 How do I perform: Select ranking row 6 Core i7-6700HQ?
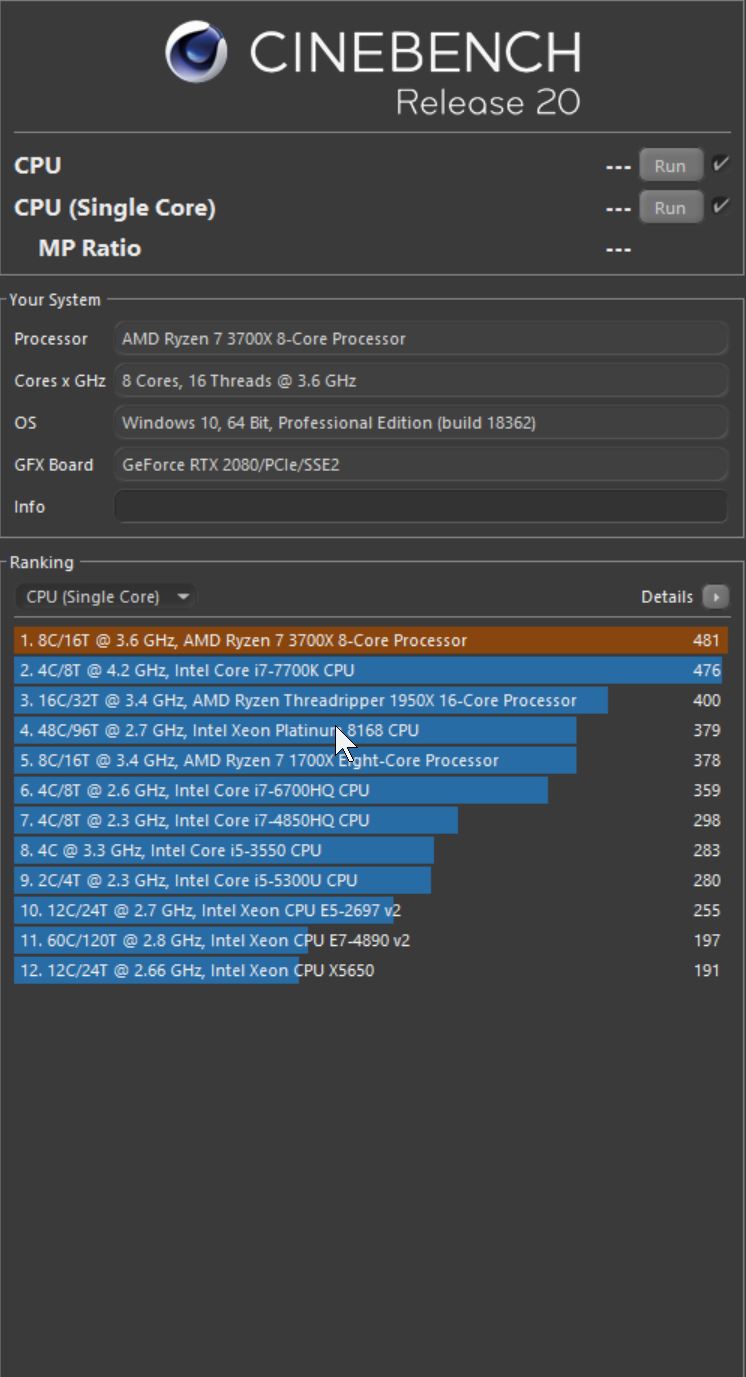pos(371,790)
